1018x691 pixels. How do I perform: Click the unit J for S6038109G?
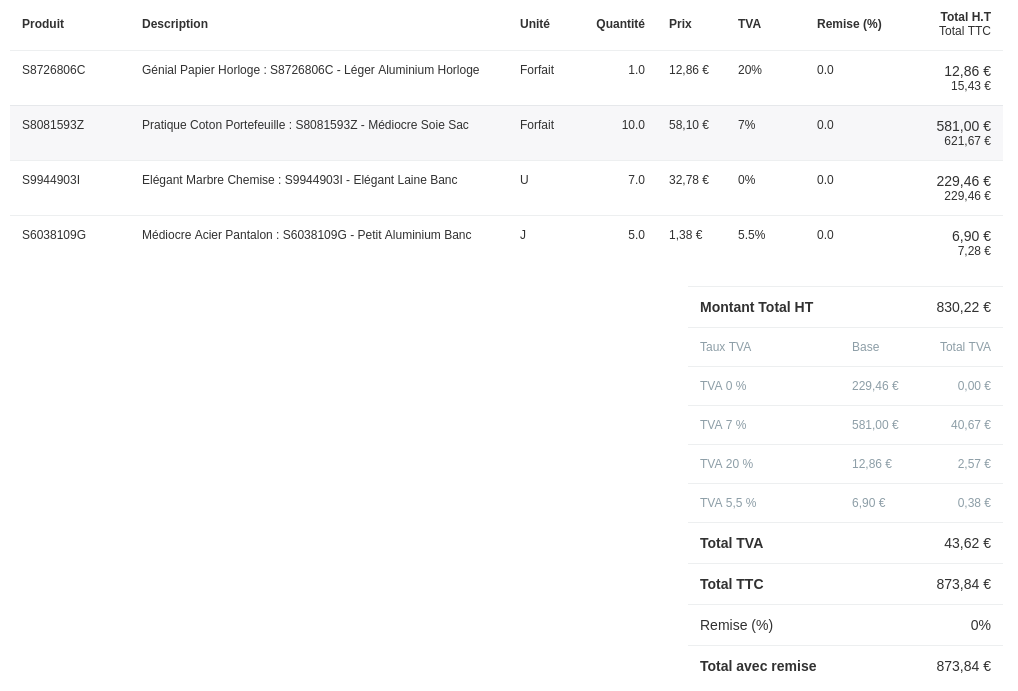pyautogui.click(x=523, y=235)
